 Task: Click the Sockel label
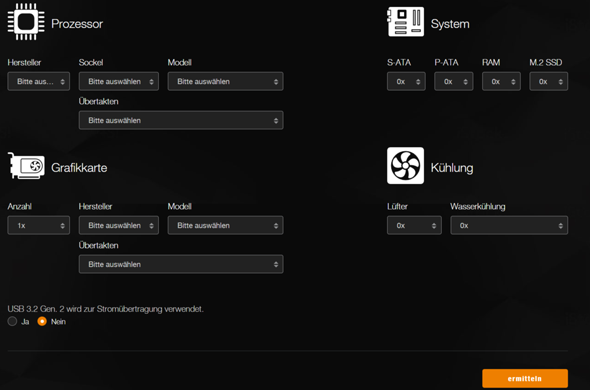click(91, 62)
